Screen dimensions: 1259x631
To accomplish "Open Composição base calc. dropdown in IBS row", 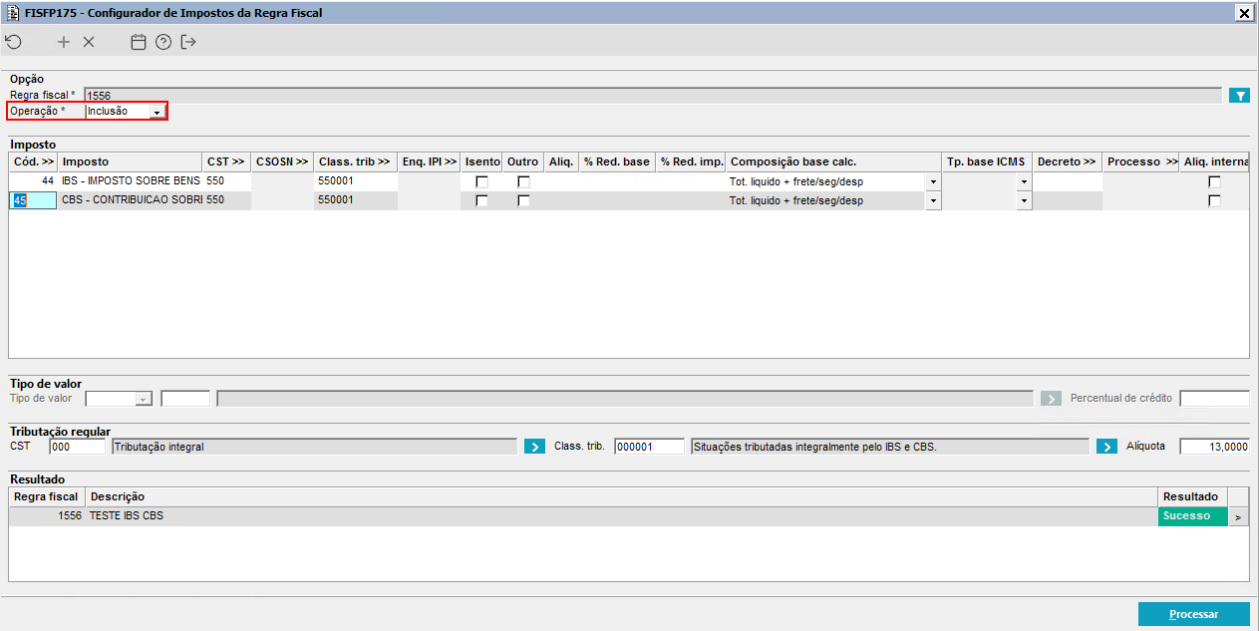I will [x=933, y=182].
